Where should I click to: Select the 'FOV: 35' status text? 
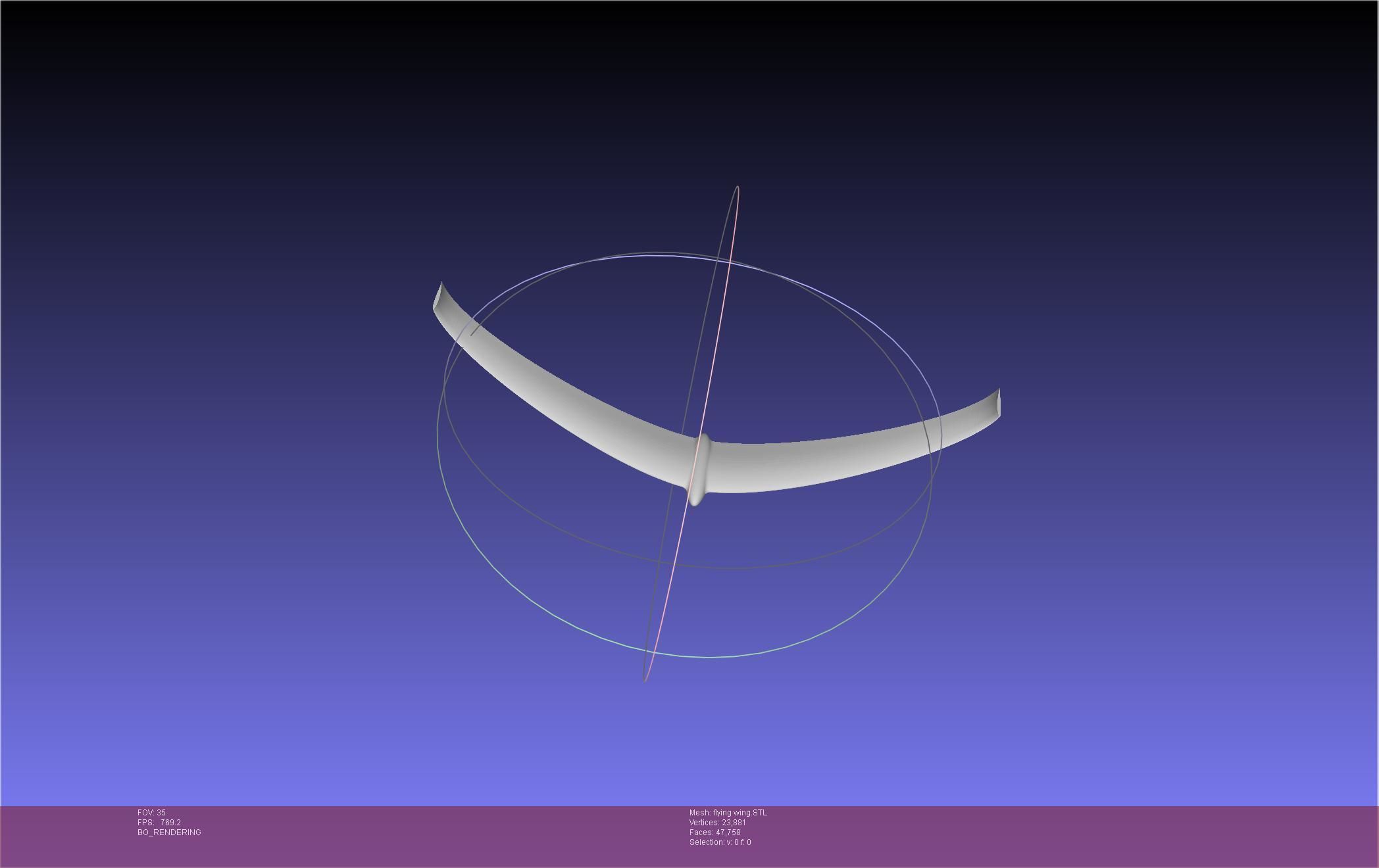(x=151, y=813)
